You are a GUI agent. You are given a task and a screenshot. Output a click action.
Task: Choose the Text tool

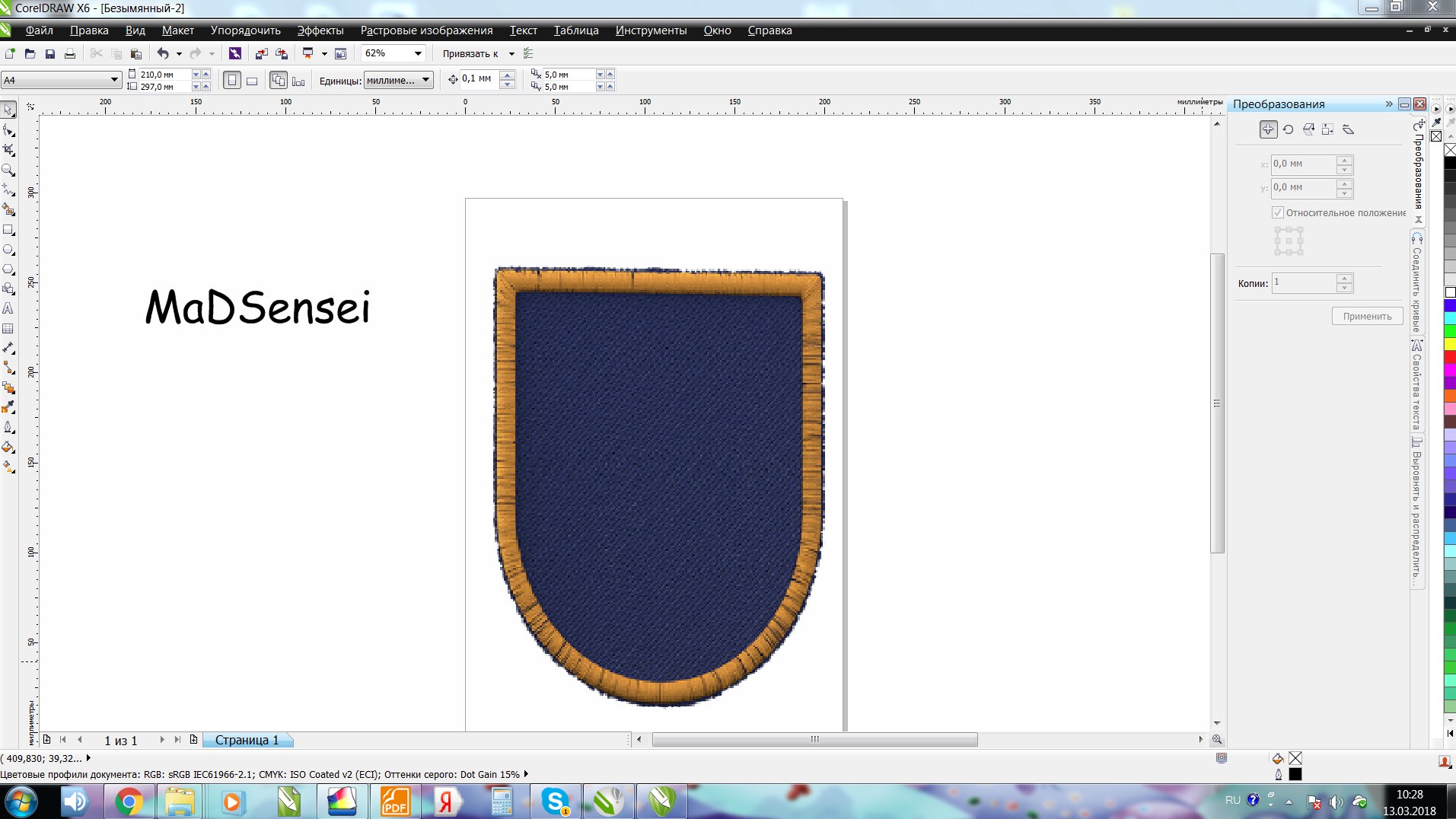[x=8, y=309]
